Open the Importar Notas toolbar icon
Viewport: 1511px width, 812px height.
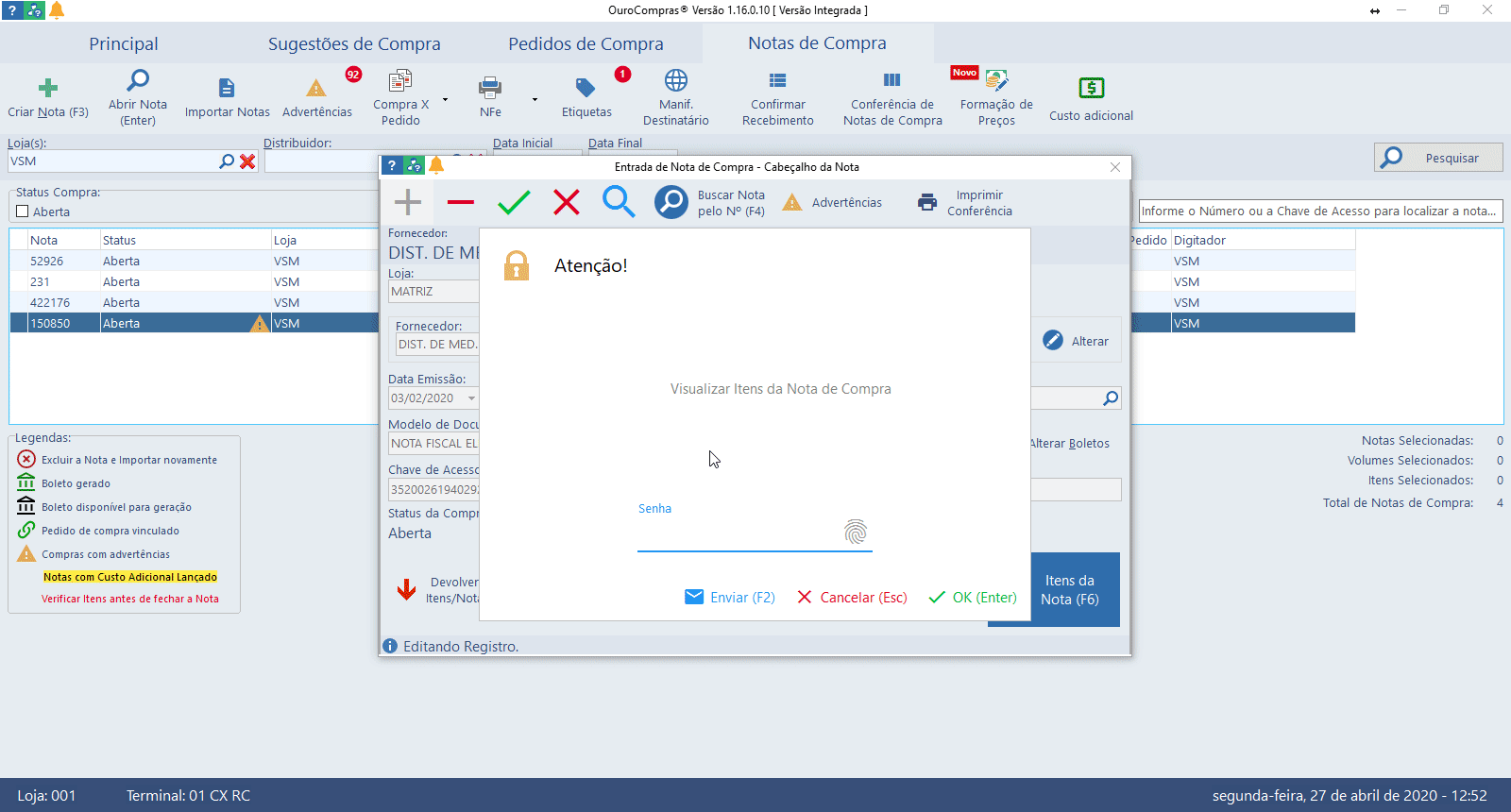[x=227, y=89]
